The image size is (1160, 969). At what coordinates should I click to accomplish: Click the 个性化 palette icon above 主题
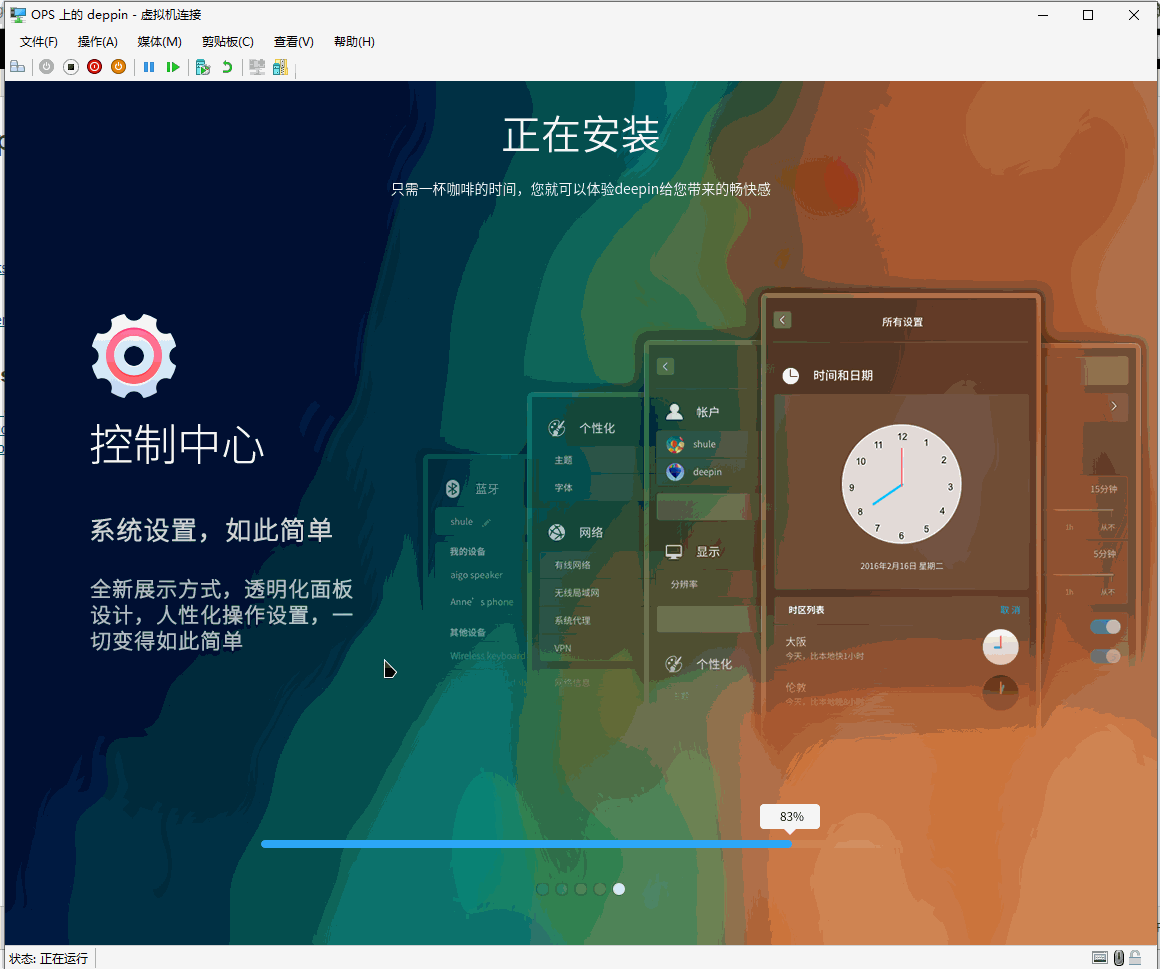pos(556,428)
